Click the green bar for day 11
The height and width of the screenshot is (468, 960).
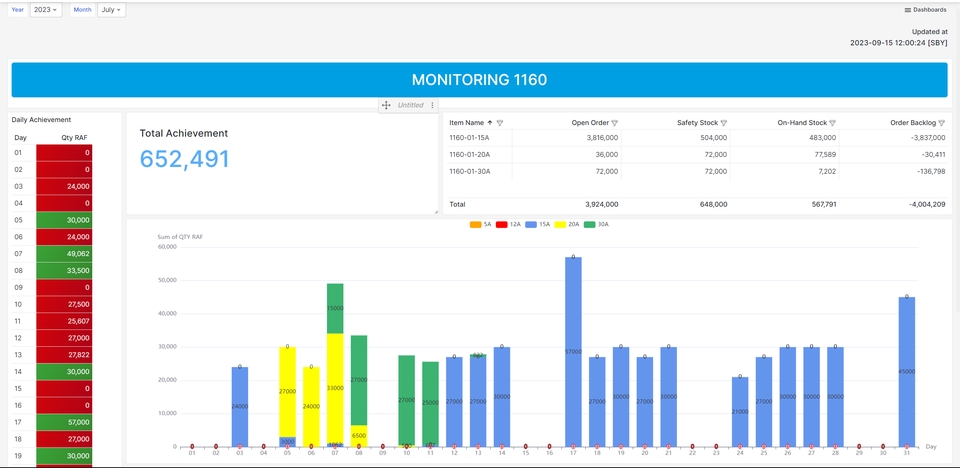(430, 403)
